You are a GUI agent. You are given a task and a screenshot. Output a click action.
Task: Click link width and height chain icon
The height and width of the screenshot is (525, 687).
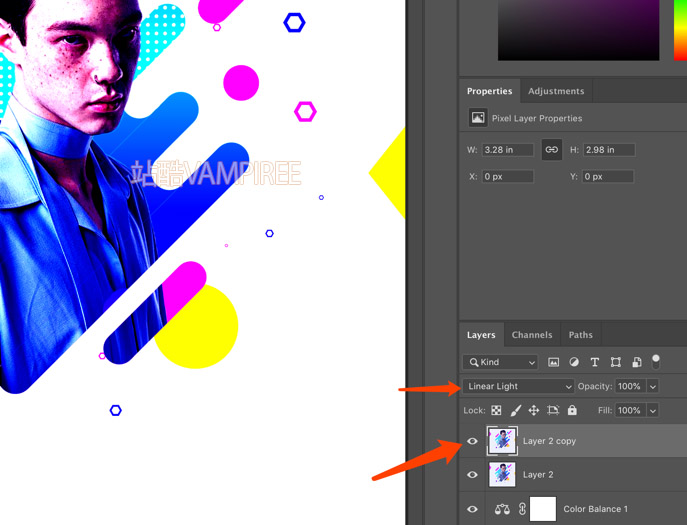(552, 149)
